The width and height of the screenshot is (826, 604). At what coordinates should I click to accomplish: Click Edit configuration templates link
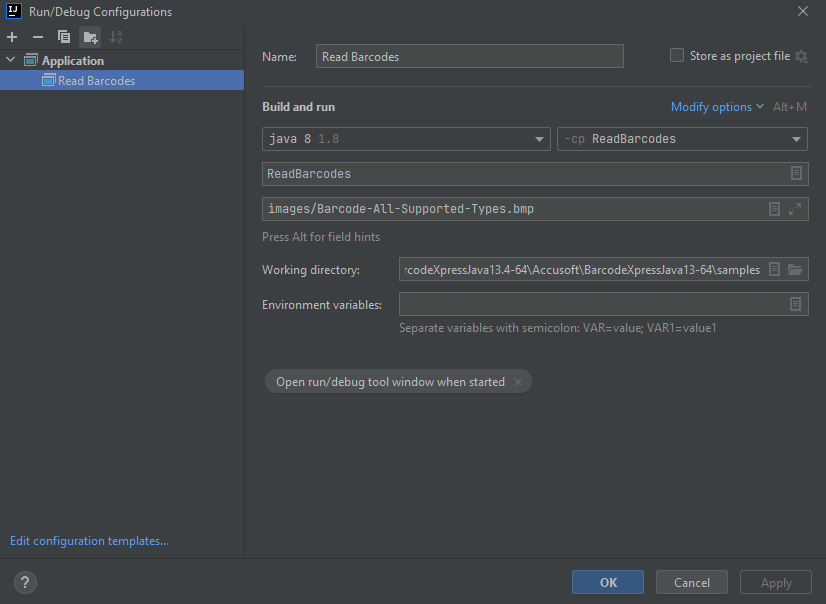[88, 540]
